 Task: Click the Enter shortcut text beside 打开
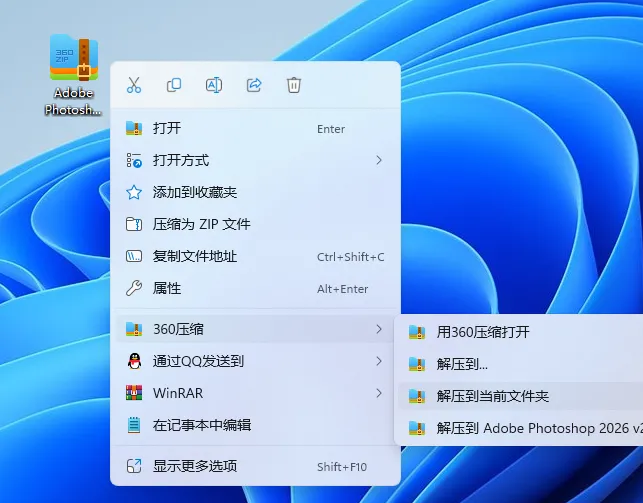tap(331, 129)
